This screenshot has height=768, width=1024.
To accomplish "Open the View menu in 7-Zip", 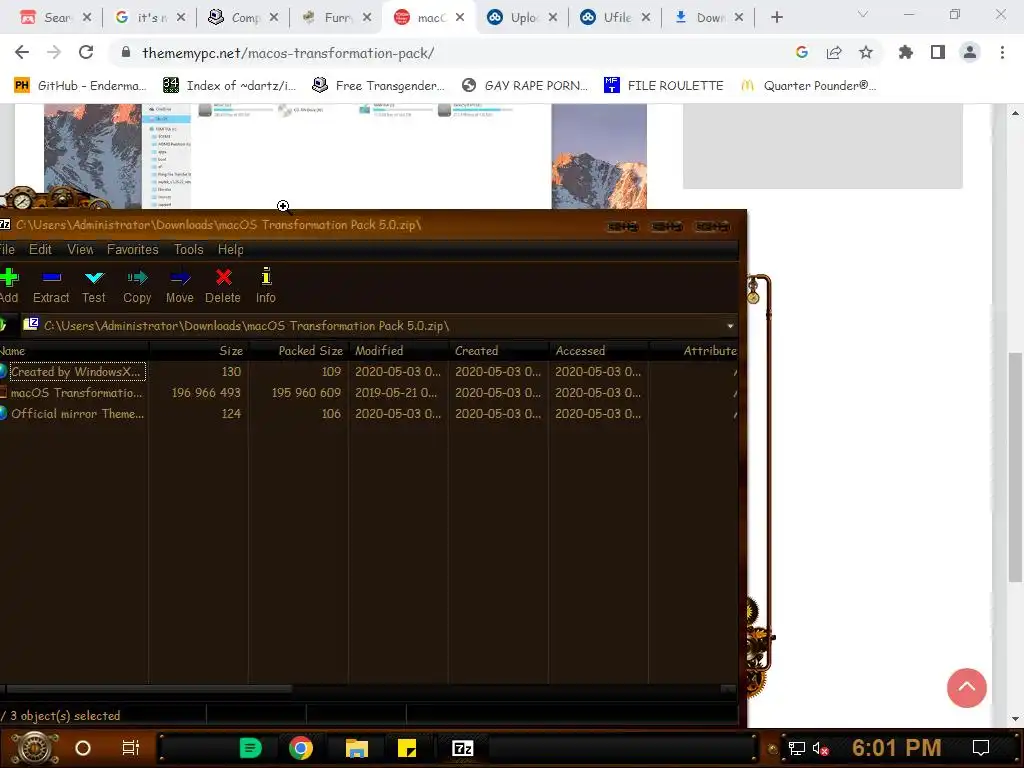I will pyautogui.click(x=80, y=249).
